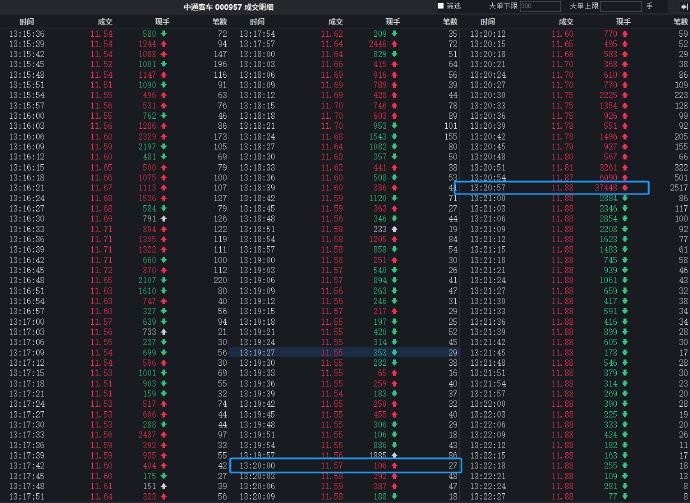The image size is (690, 503).
Task: Select the 13:20:51 trade time
Action: tap(488, 167)
